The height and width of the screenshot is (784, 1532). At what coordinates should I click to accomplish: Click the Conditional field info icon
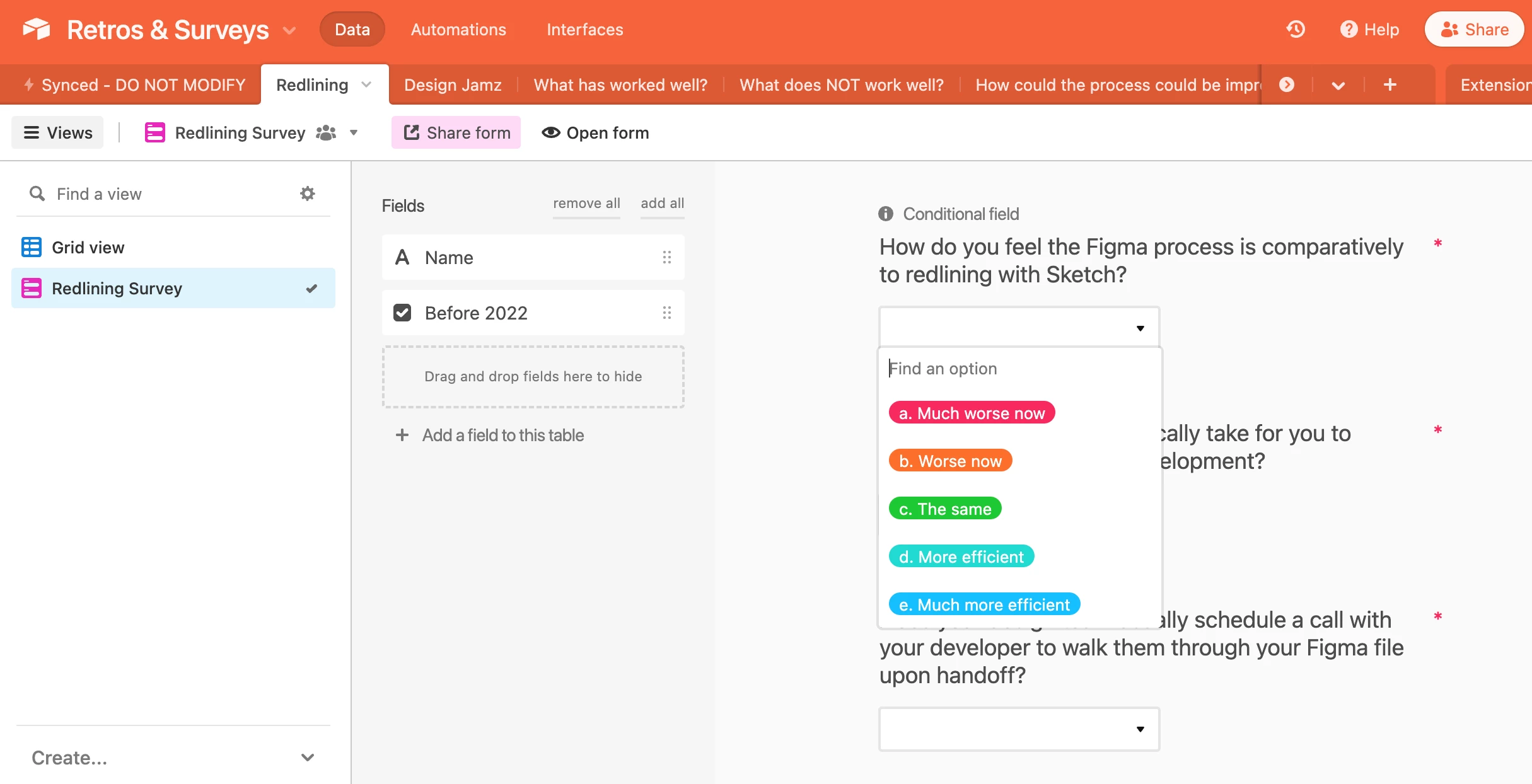coord(886,214)
